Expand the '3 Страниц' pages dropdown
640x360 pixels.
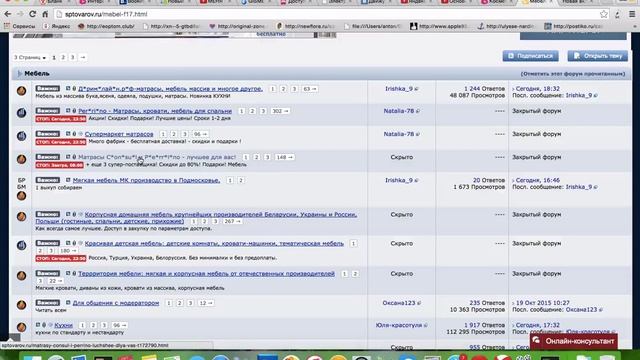coord(30,58)
